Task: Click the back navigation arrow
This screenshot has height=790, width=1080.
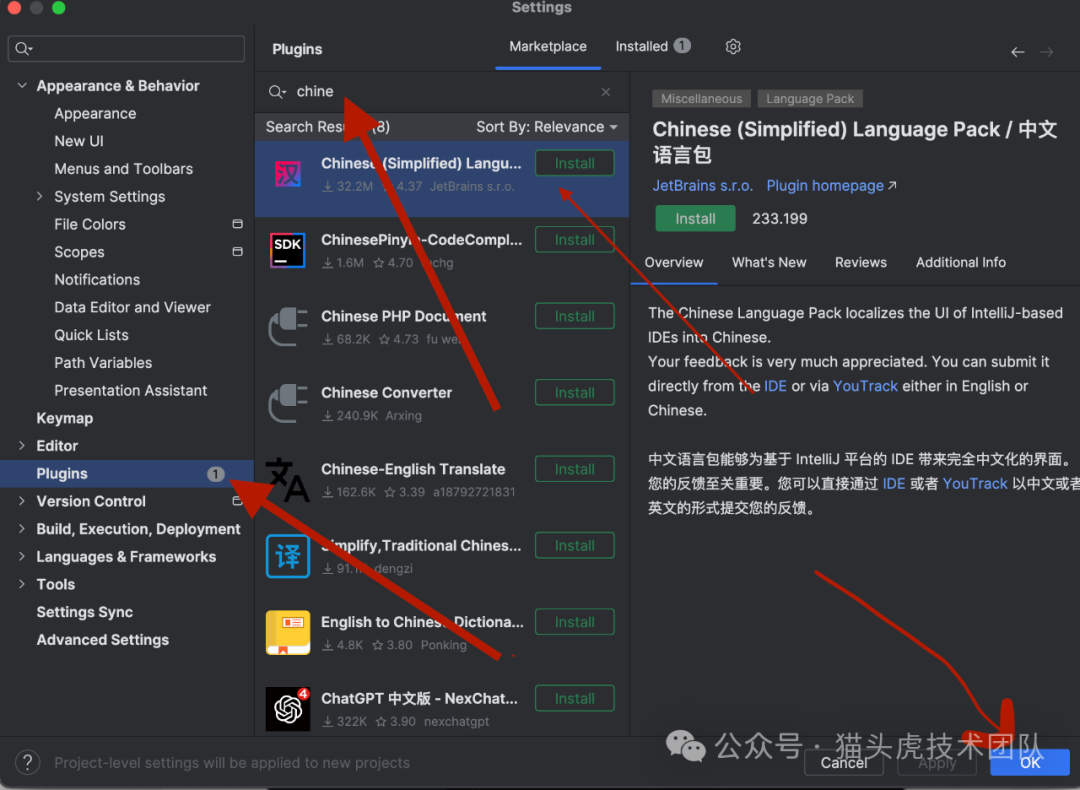Action: [1017, 52]
